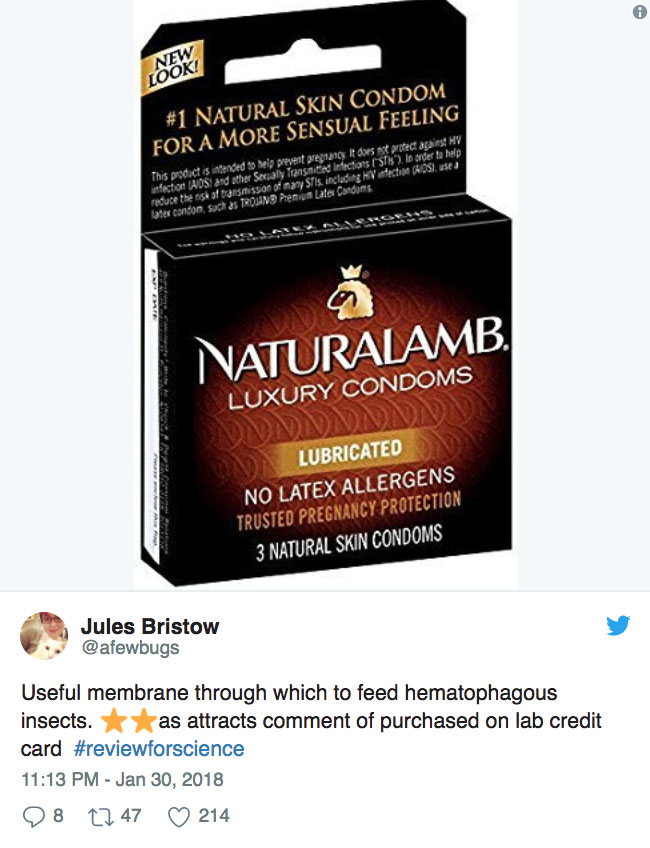Open the #reviewforscience hashtag

pos(159,749)
